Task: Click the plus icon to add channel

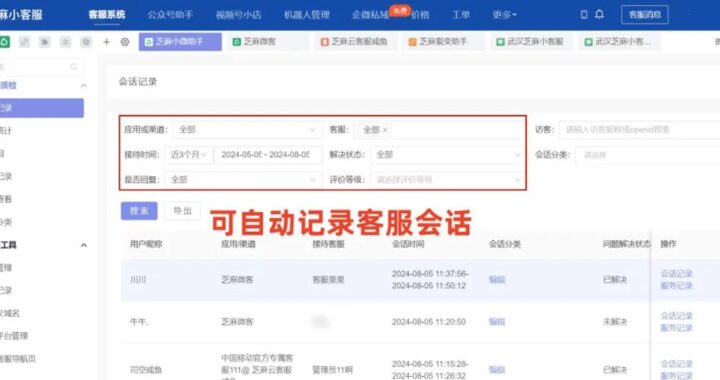Action: click(107, 42)
